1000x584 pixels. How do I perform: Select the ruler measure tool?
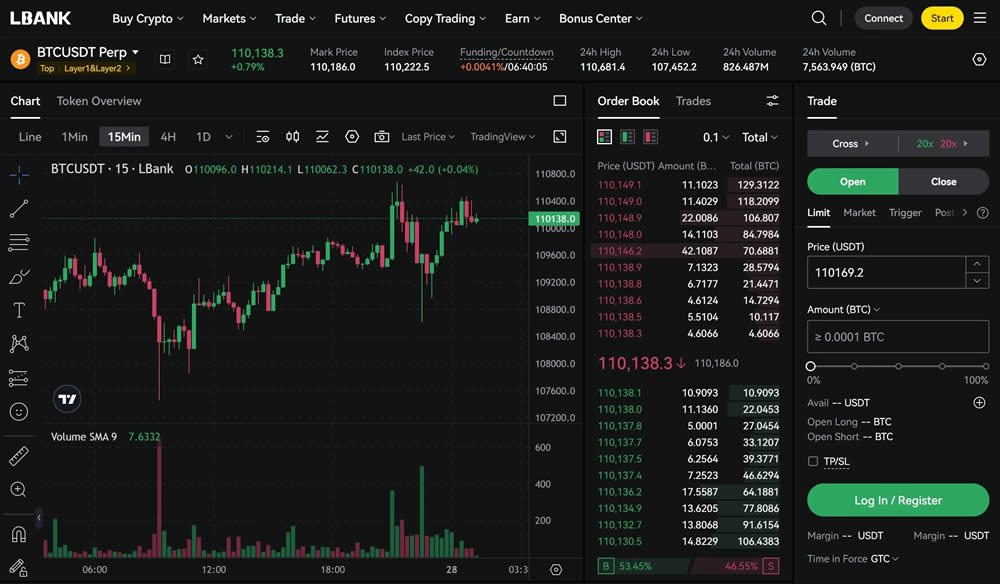point(18,456)
